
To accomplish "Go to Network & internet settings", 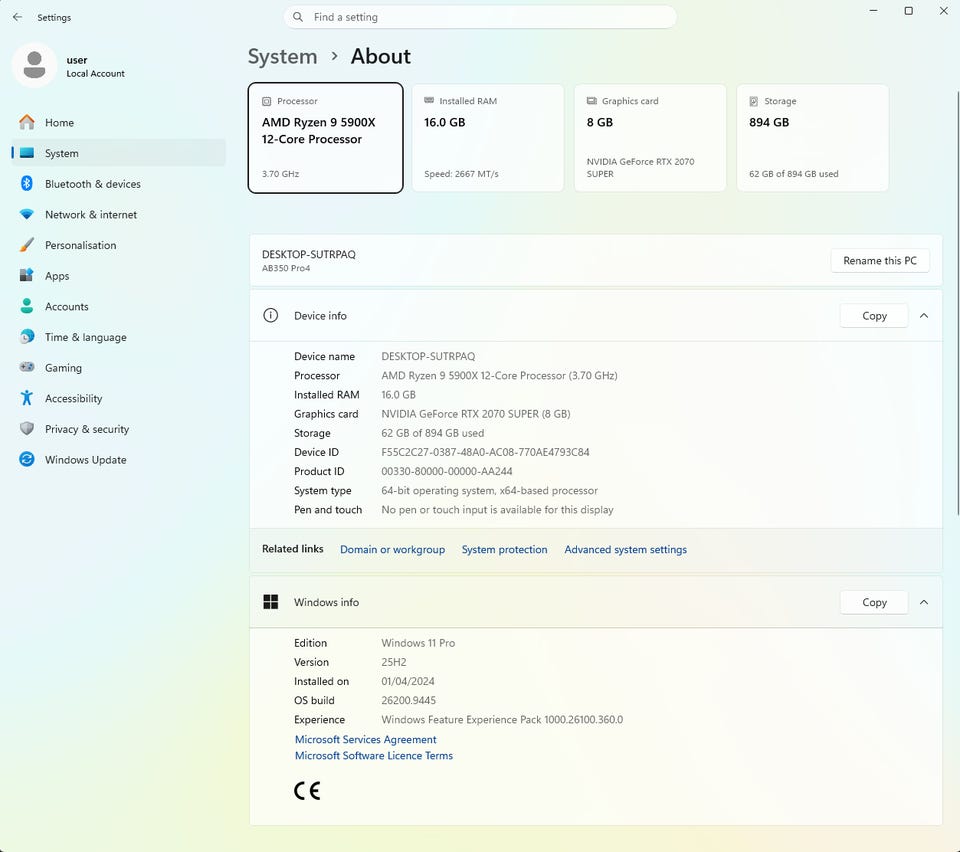I will (119, 214).
